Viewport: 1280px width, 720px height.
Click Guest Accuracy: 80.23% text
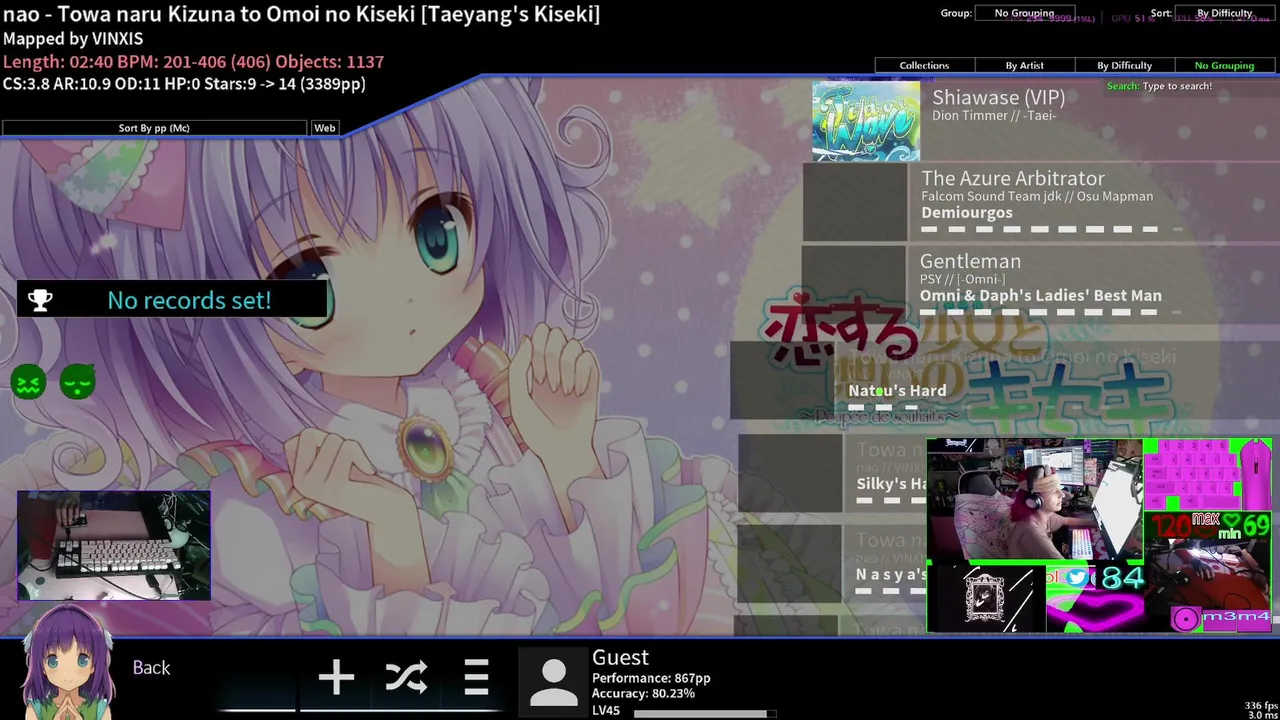pyautogui.click(x=643, y=694)
